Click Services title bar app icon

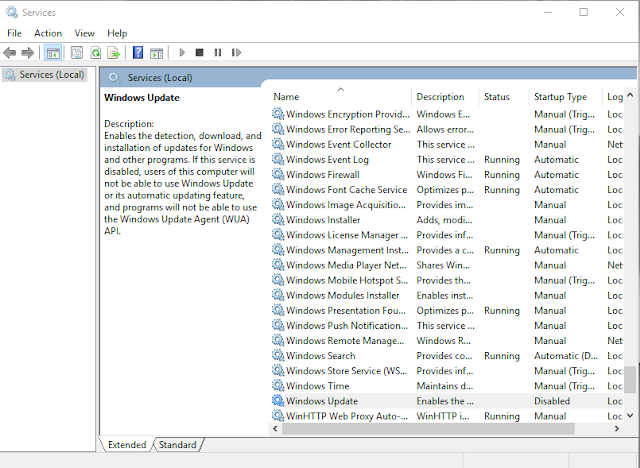[x=12, y=12]
